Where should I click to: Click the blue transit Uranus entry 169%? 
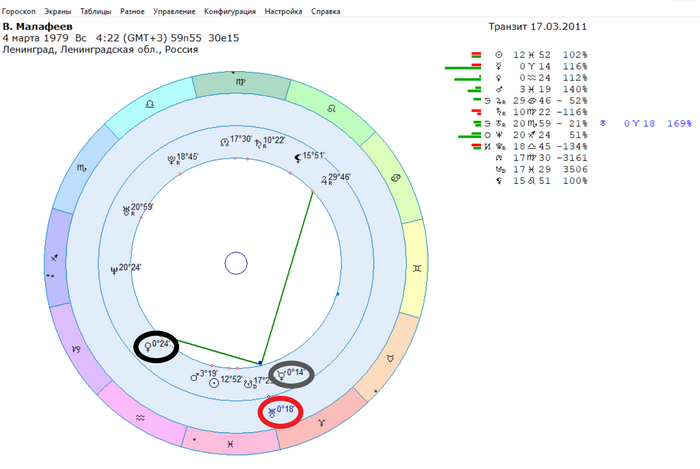[646, 124]
